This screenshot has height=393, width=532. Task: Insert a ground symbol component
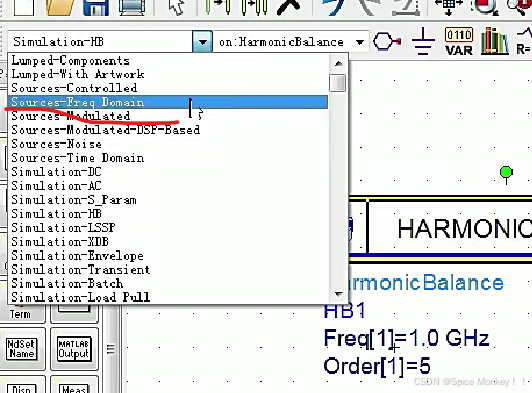(x=423, y=42)
